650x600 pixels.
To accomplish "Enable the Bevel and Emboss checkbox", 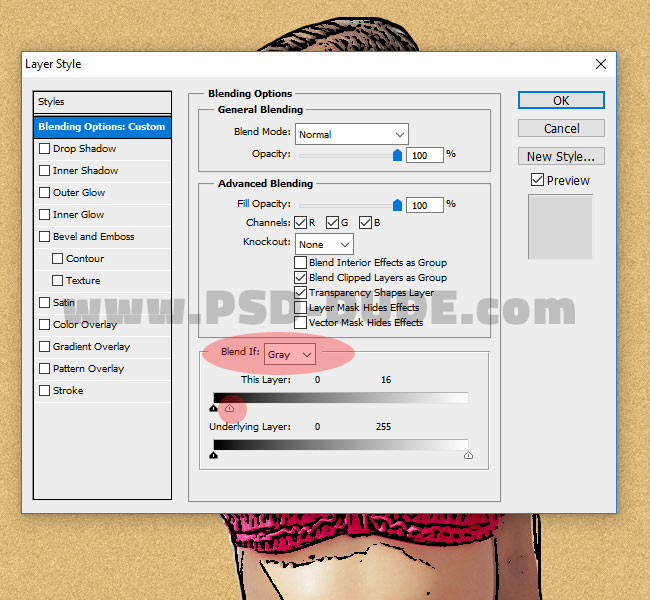I will point(44,236).
